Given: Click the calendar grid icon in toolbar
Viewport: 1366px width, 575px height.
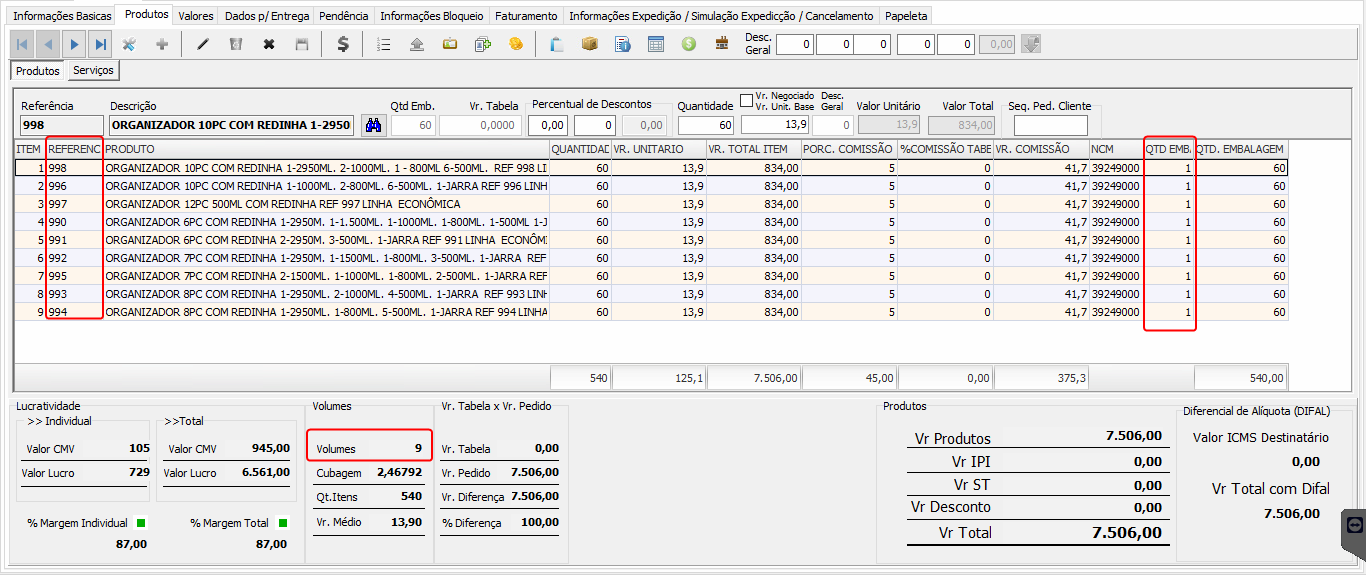Looking at the screenshot, I should (656, 44).
